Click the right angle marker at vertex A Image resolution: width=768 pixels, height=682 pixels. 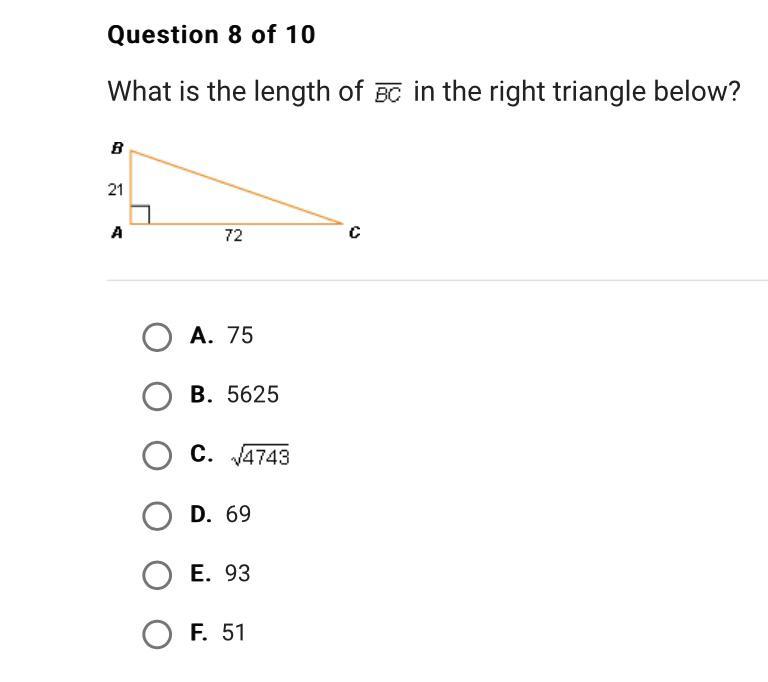(x=140, y=215)
